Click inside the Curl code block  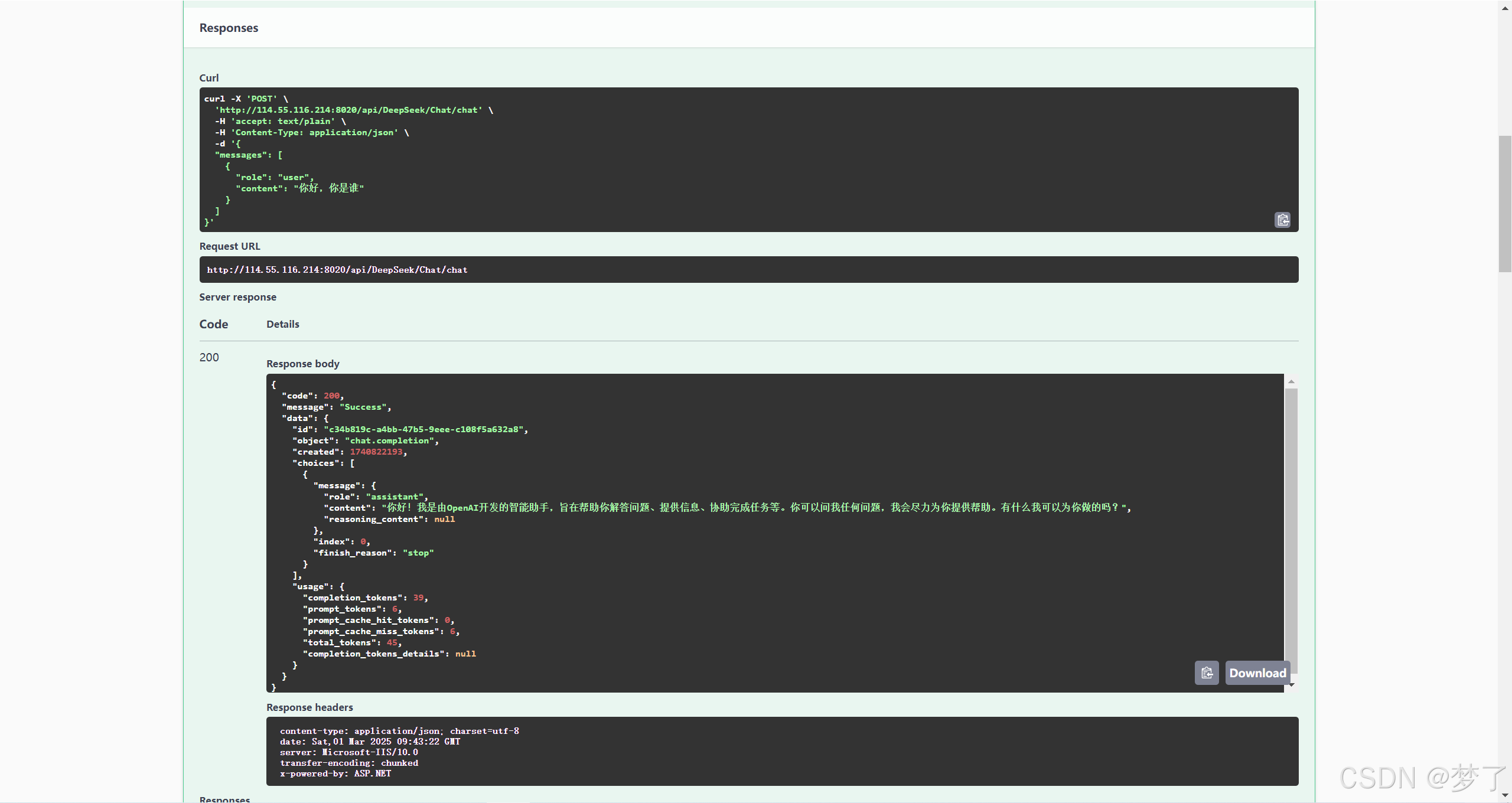click(709, 159)
